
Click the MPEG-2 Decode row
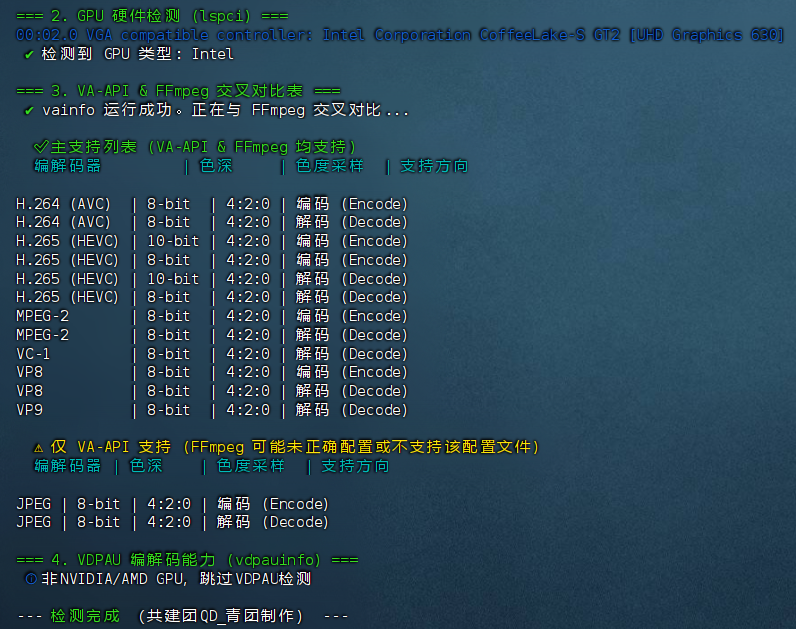[212, 335]
